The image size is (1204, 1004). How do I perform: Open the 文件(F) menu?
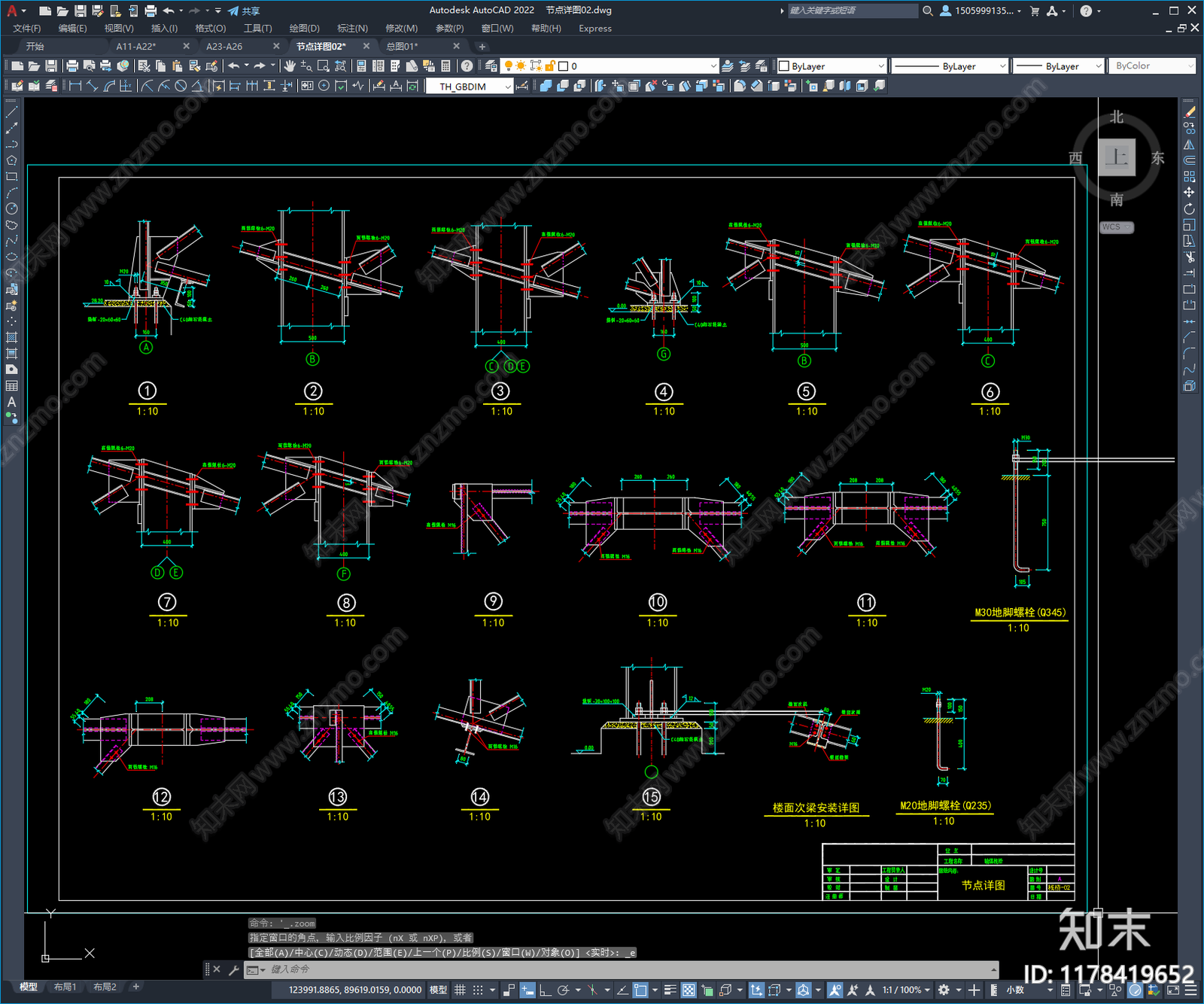pyautogui.click(x=26, y=29)
